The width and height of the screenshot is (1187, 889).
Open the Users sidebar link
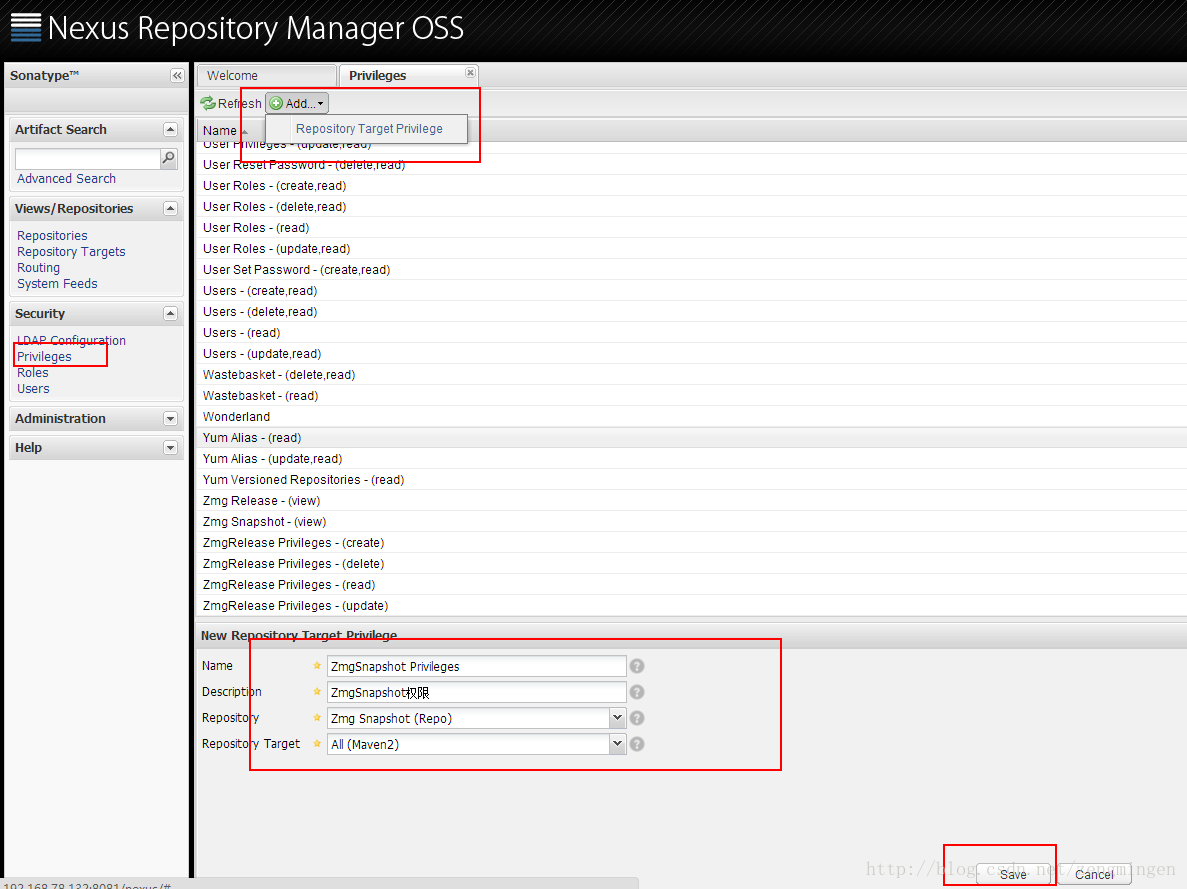tap(33, 388)
